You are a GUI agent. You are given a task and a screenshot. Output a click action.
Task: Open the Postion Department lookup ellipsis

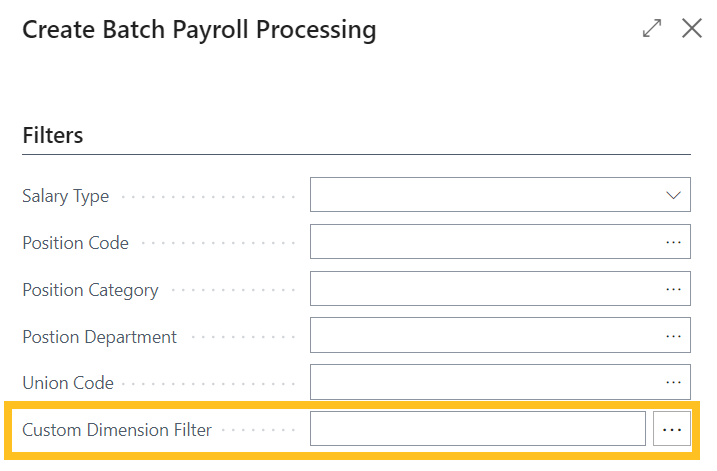click(673, 337)
